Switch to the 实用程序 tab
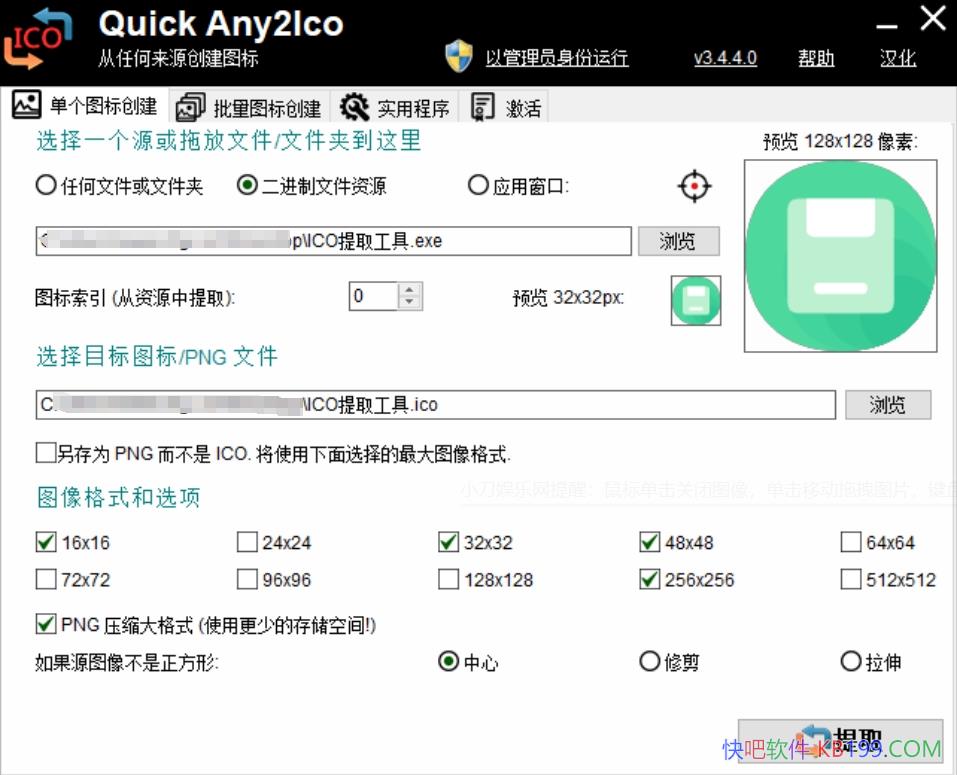 point(396,108)
